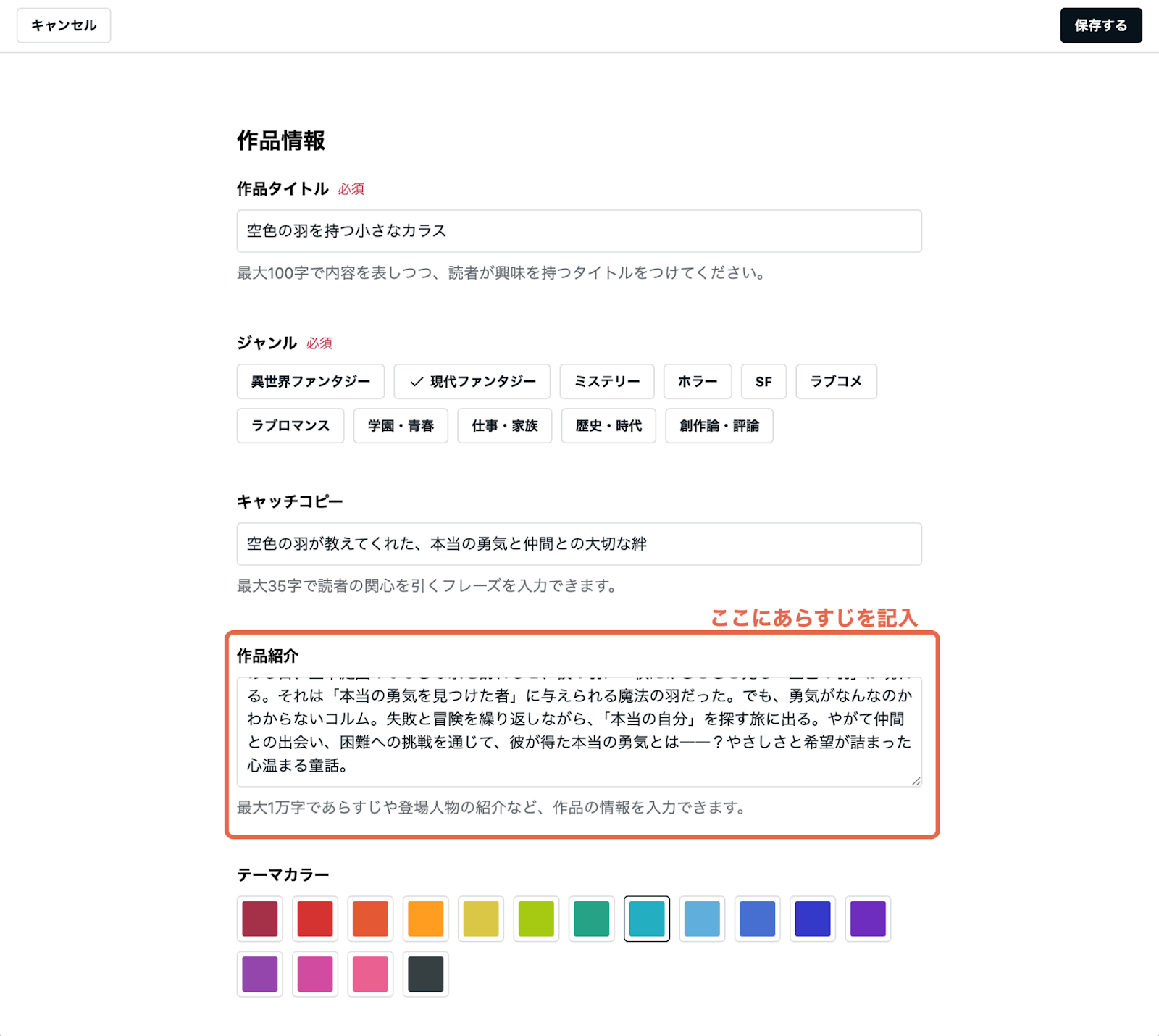The width and height of the screenshot is (1159, 1036).
Task: Select the dark charcoal theme color
Action: (x=426, y=974)
